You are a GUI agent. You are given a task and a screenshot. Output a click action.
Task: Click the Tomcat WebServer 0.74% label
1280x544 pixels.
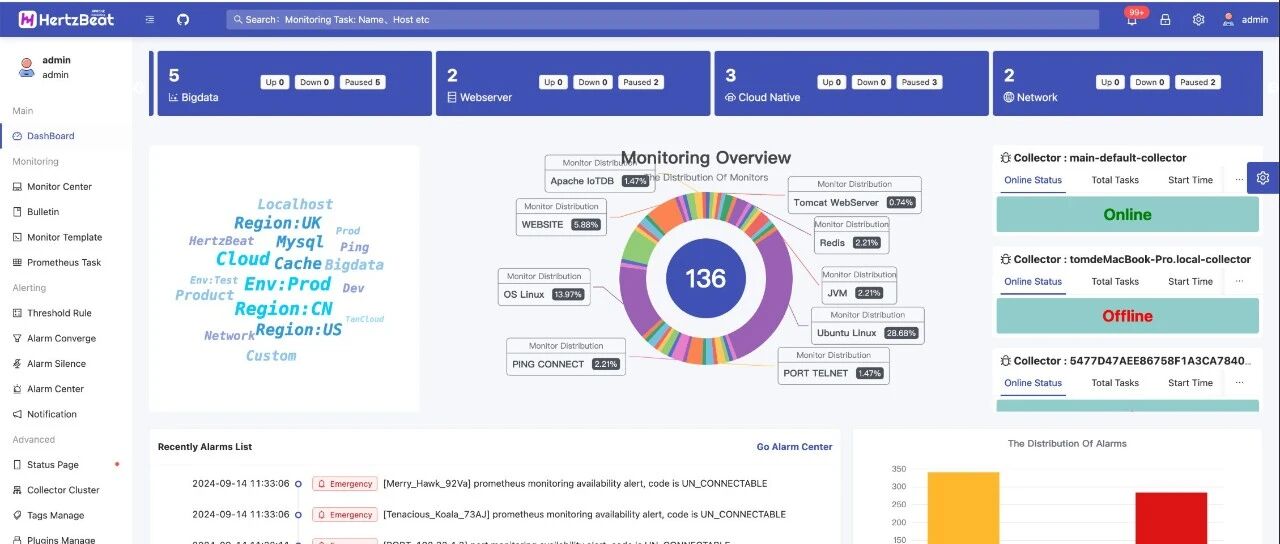(x=854, y=196)
